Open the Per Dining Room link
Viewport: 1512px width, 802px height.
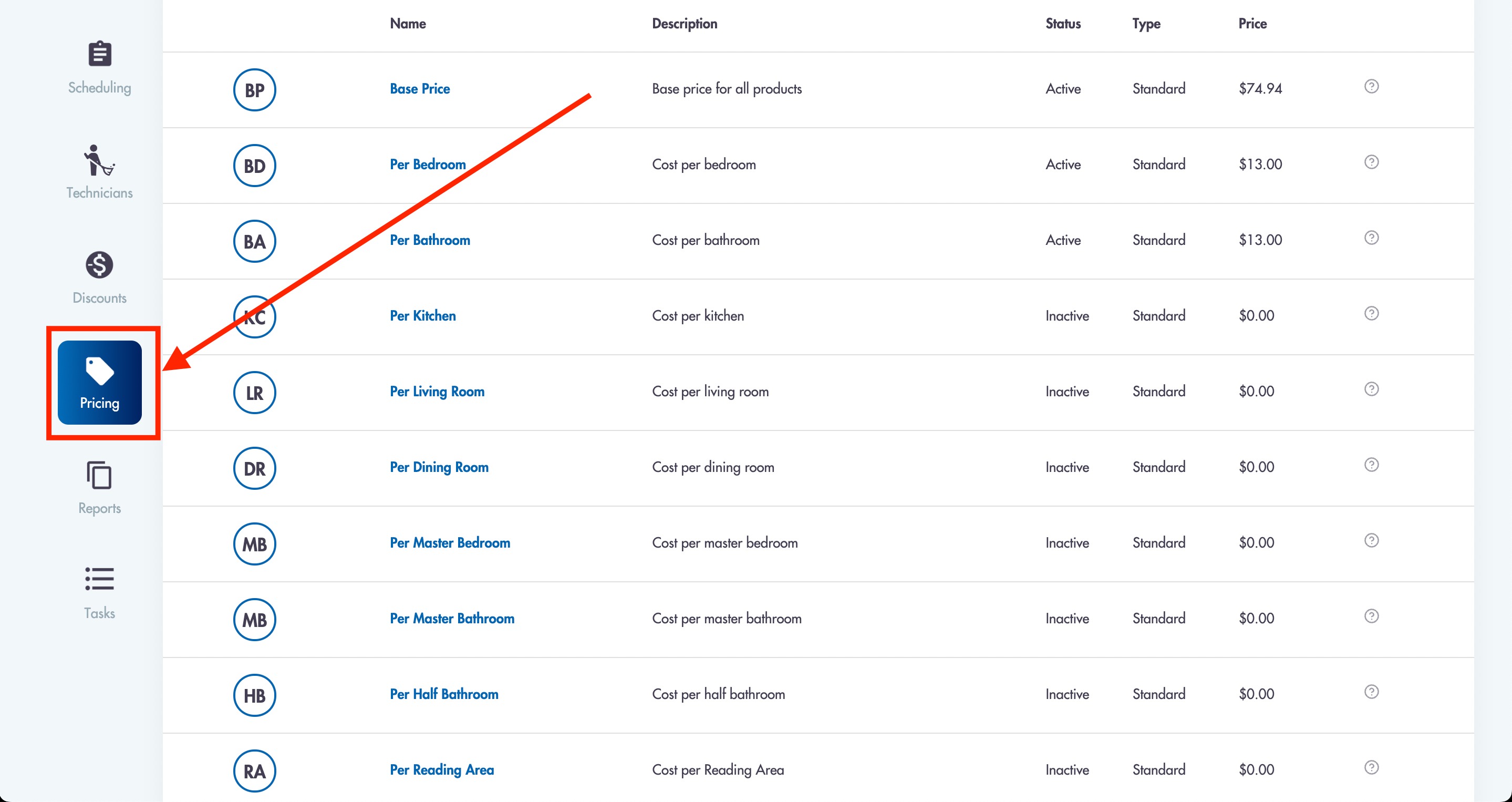439,467
